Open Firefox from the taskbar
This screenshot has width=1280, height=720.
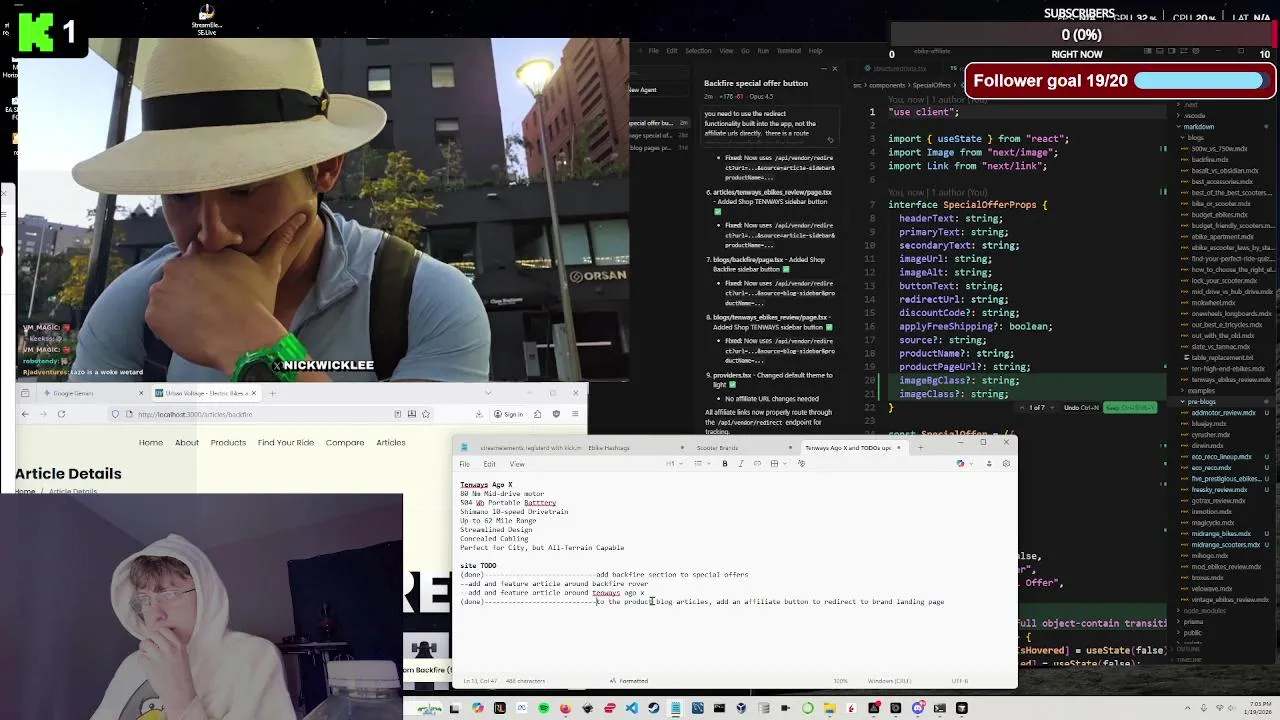click(x=566, y=708)
